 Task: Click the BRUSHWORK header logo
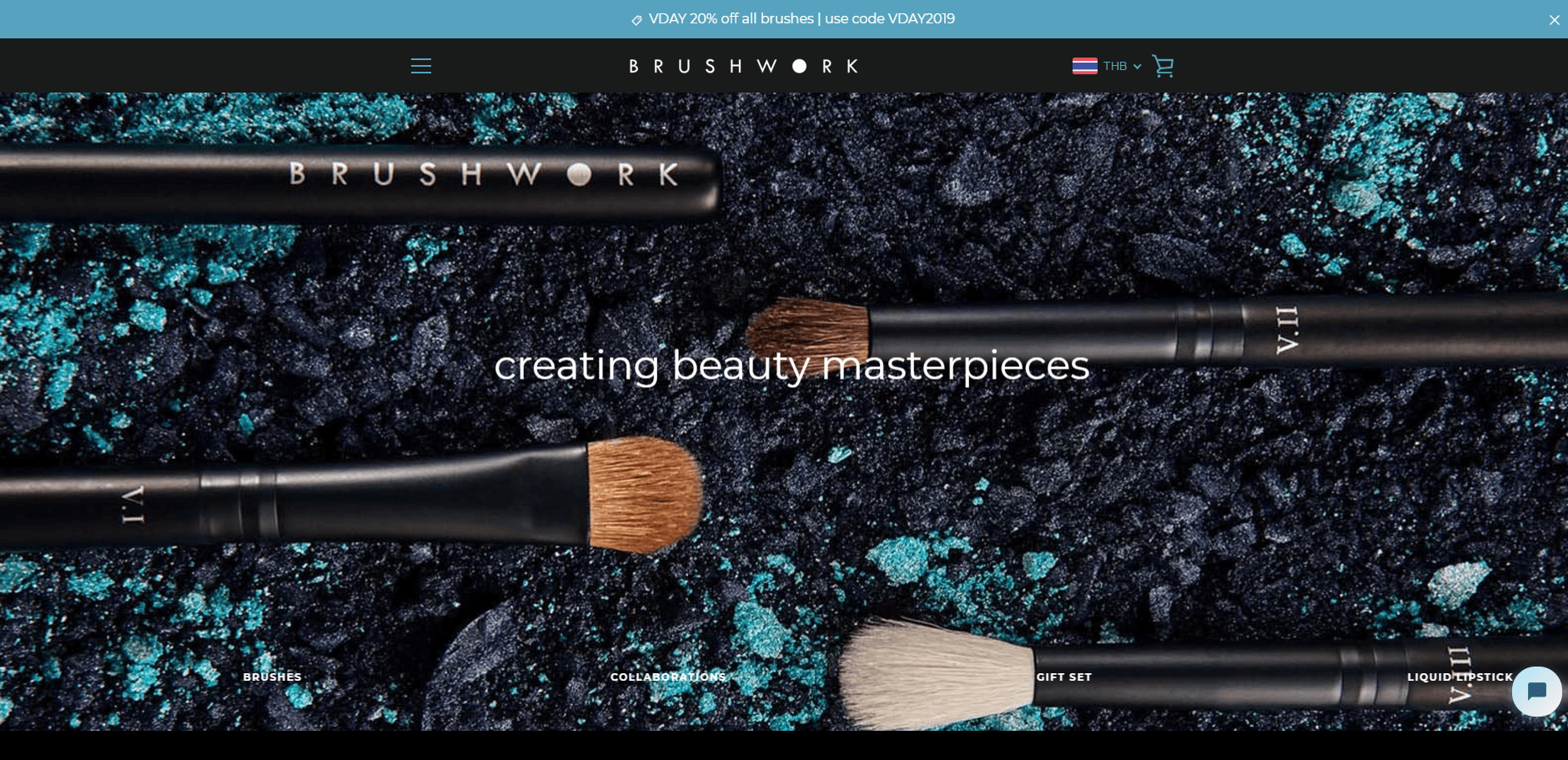(743, 66)
